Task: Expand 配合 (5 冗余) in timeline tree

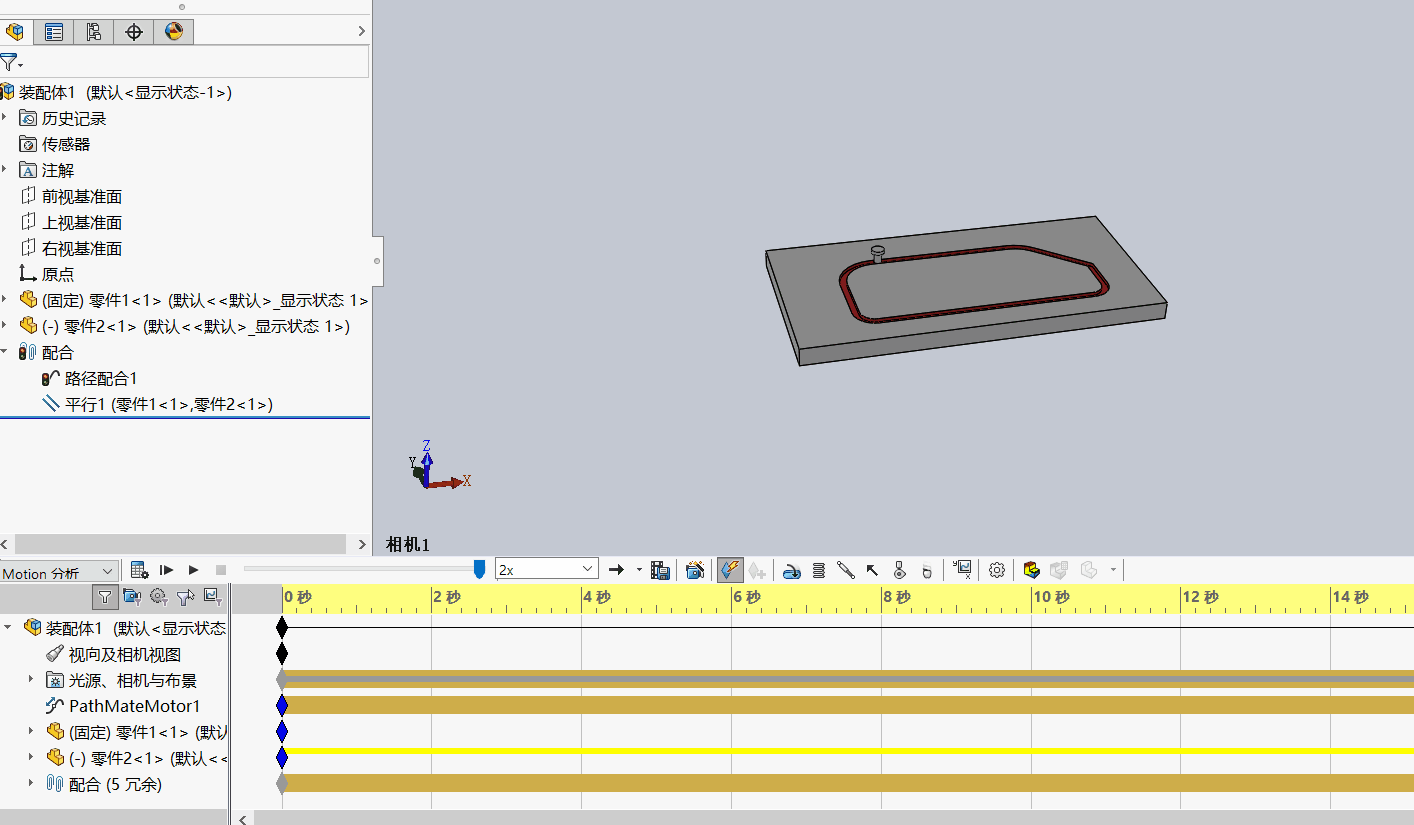Action: click(x=31, y=784)
